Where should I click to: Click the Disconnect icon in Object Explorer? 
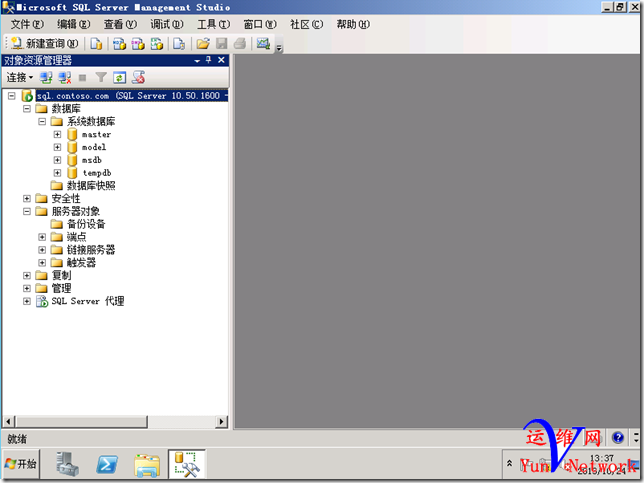click(65, 77)
